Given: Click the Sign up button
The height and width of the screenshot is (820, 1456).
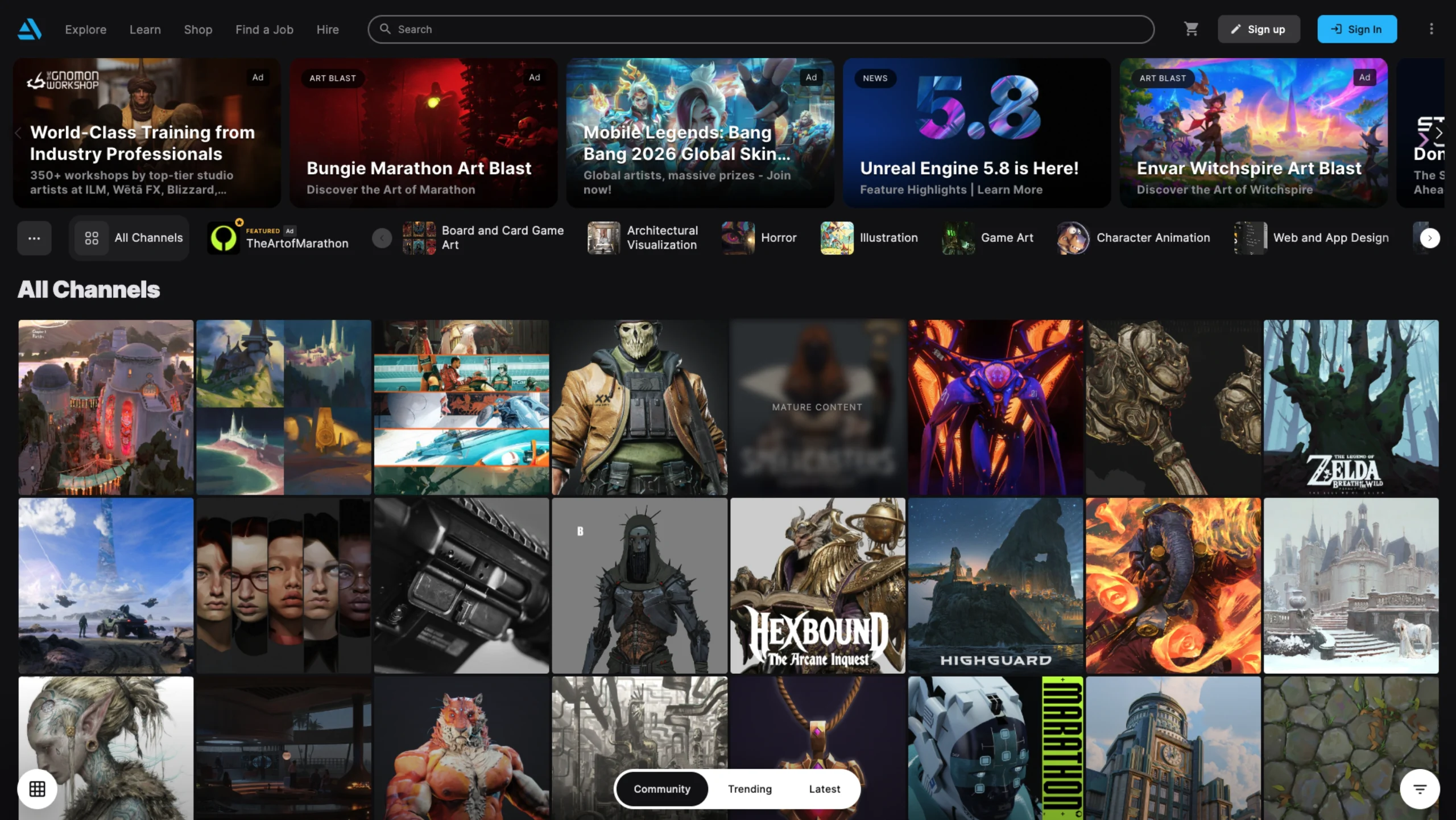Looking at the screenshot, I should pos(1259,29).
